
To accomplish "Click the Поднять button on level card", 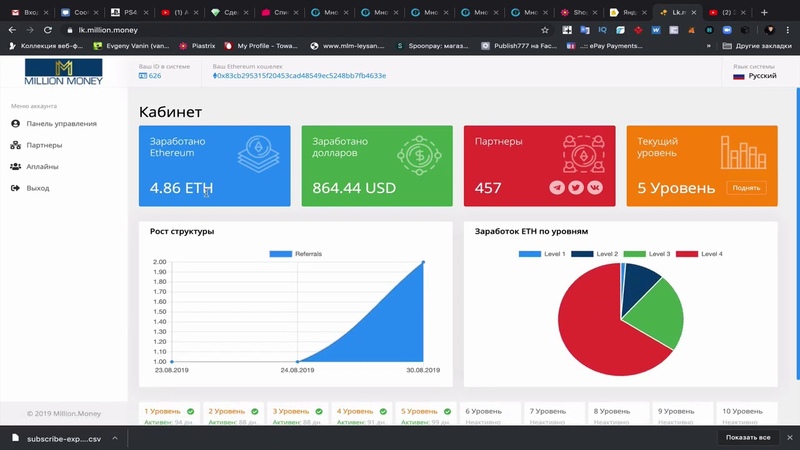I will click(x=746, y=188).
